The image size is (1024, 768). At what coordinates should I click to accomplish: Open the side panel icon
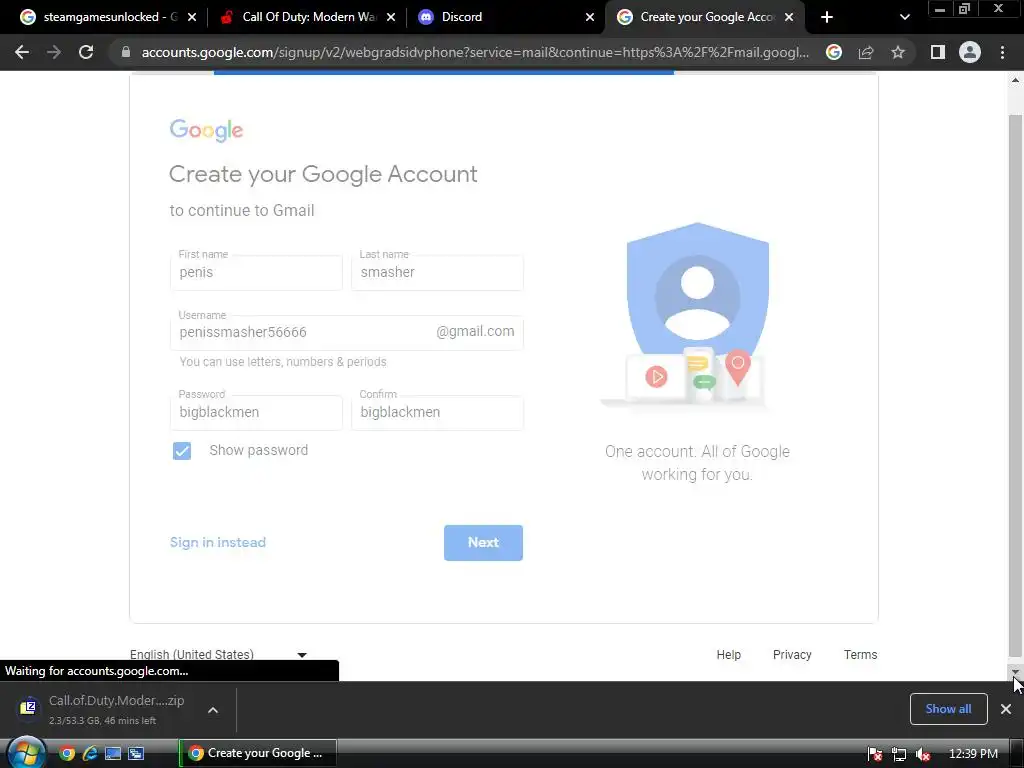tap(938, 52)
